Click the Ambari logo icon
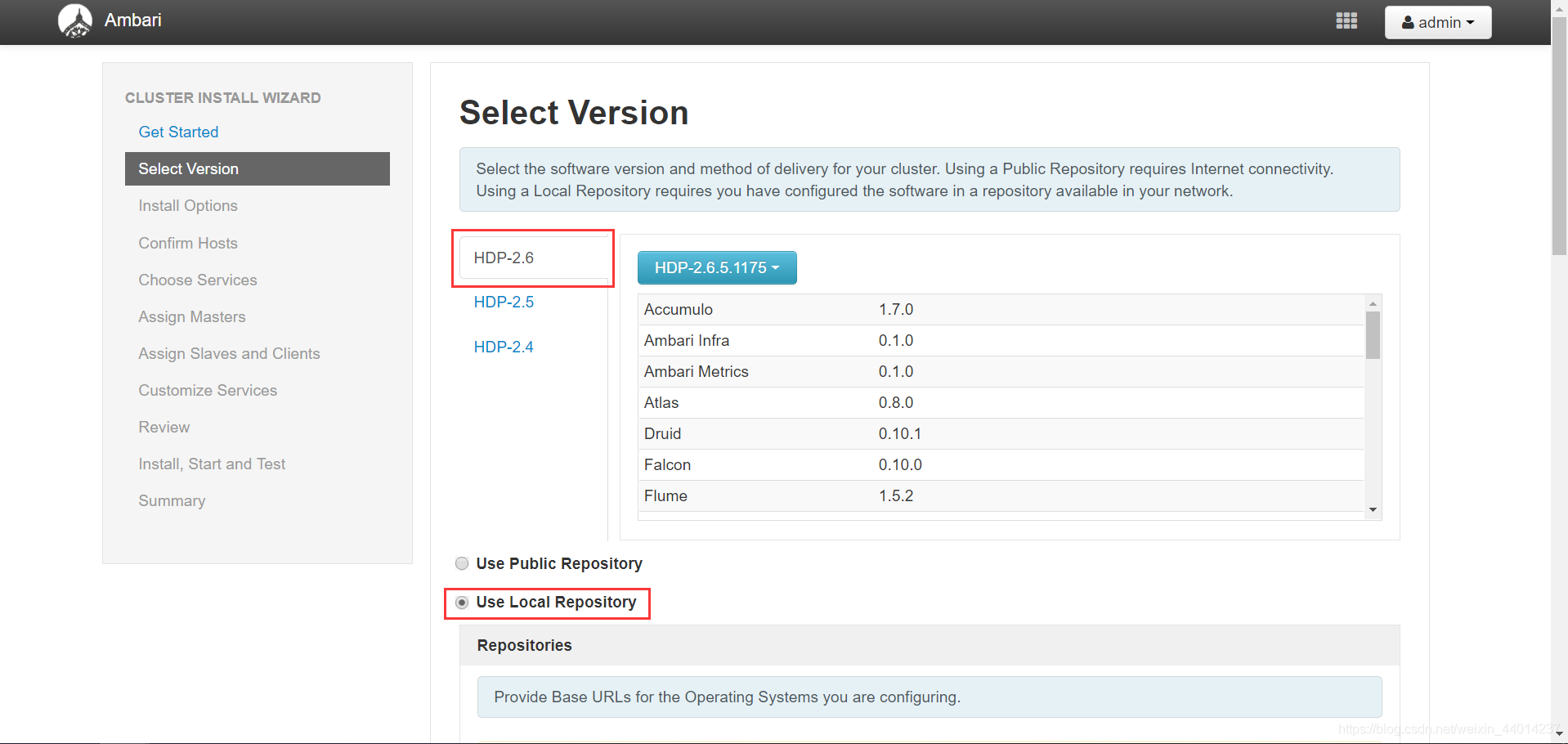 tap(75, 20)
